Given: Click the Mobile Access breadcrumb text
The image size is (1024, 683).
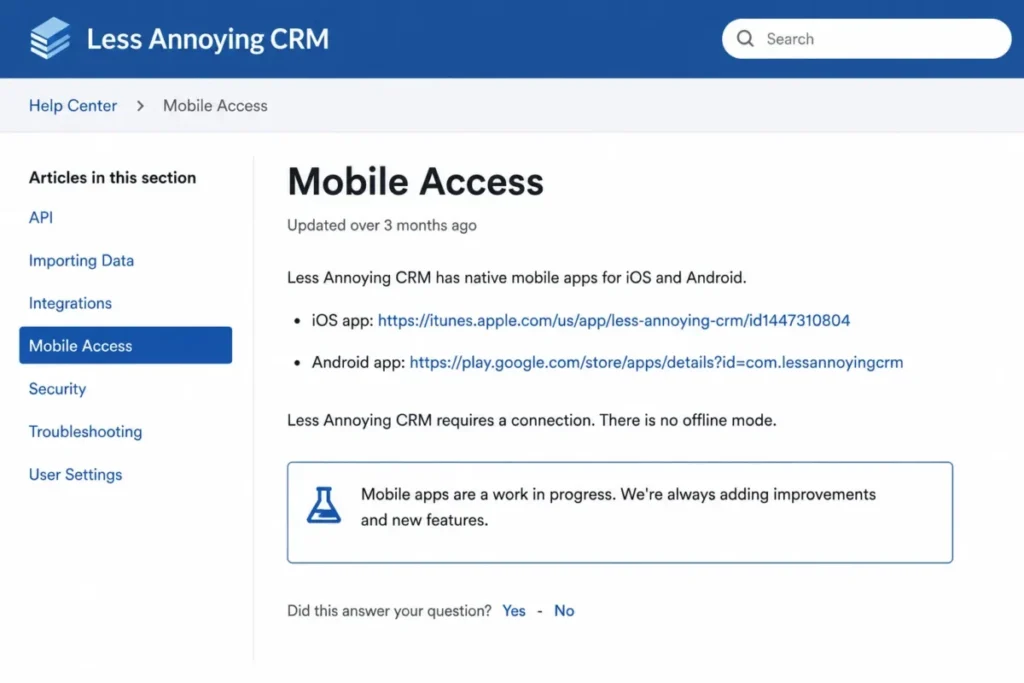Looking at the screenshot, I should tap(215, 106).
